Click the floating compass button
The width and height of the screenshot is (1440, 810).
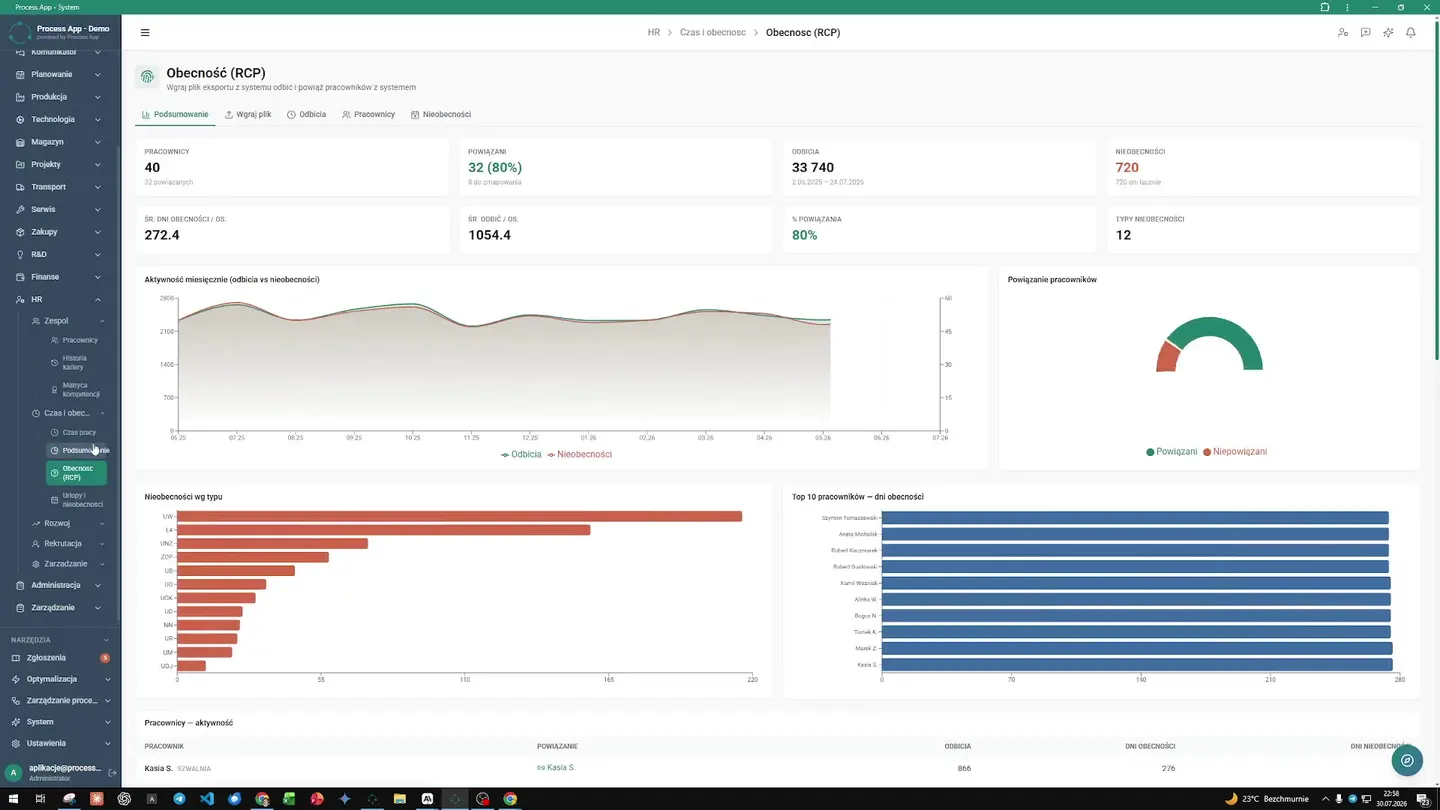(x=1407, y=761)
